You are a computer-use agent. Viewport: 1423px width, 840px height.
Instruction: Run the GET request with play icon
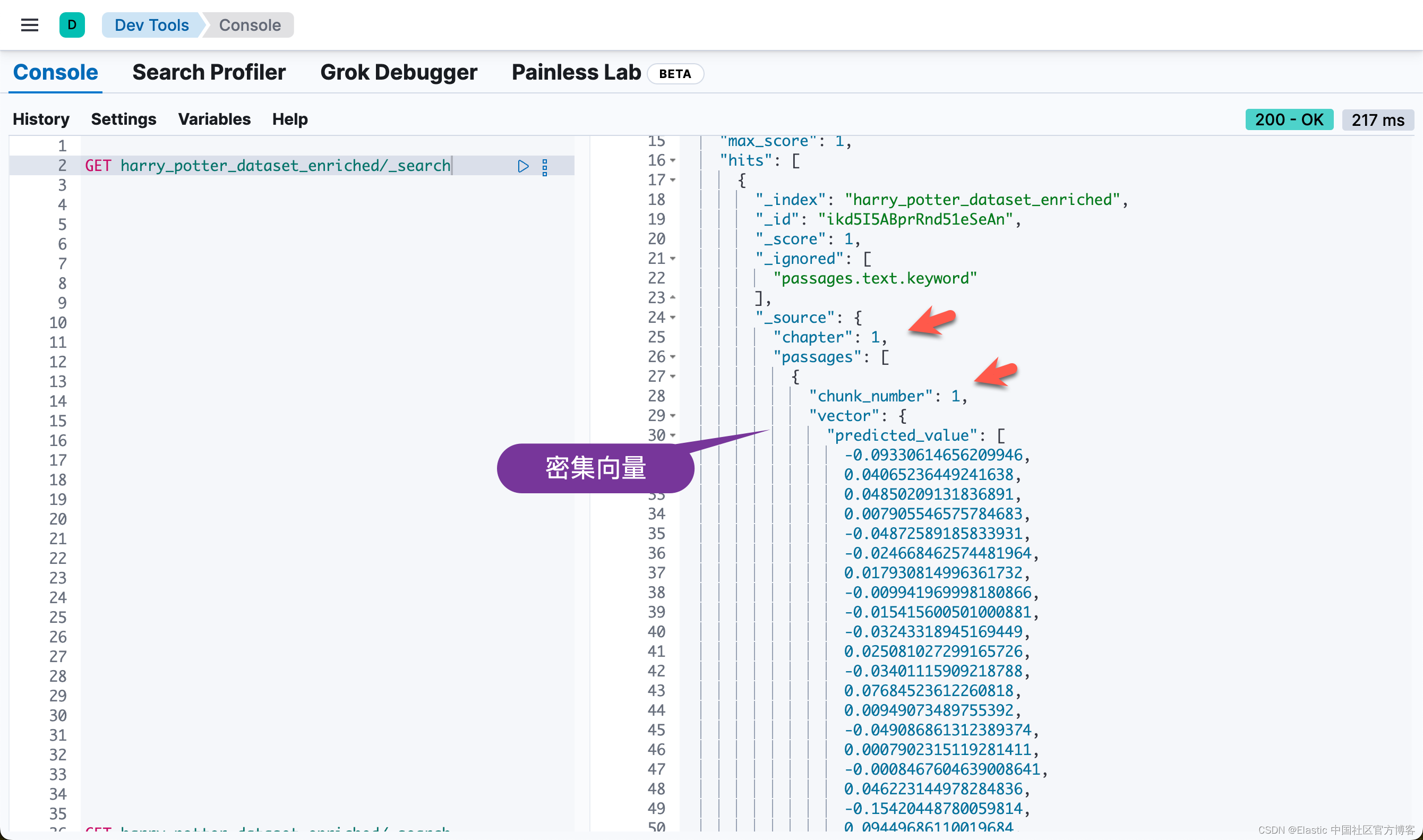(x=523, y=166)
